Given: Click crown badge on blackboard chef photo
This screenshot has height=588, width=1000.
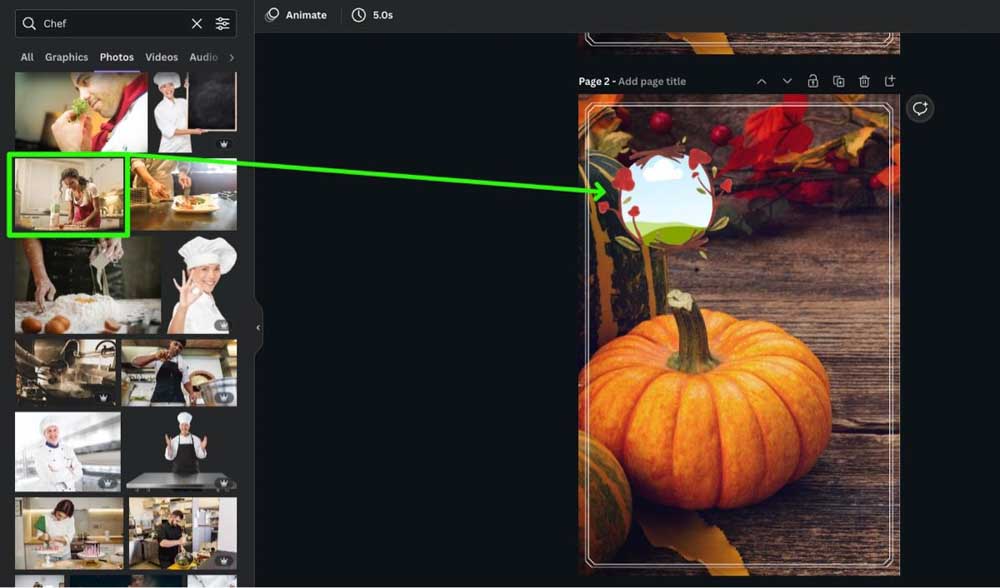Looking at the screenshot, I should click(x=224, y=144).
